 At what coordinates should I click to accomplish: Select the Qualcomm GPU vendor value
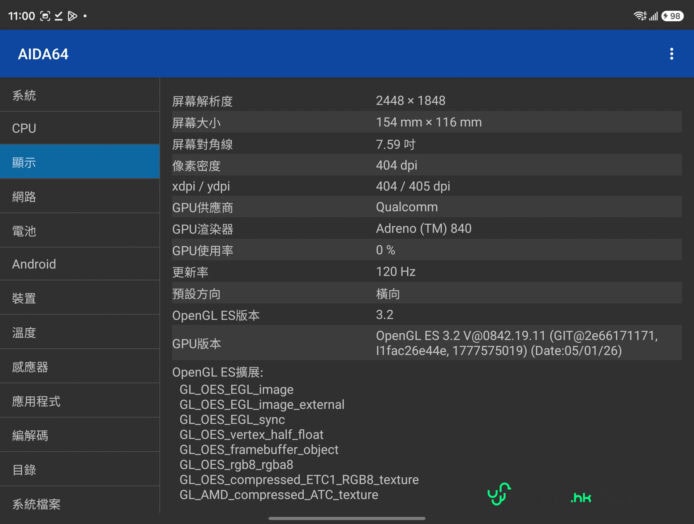point(407,207)
